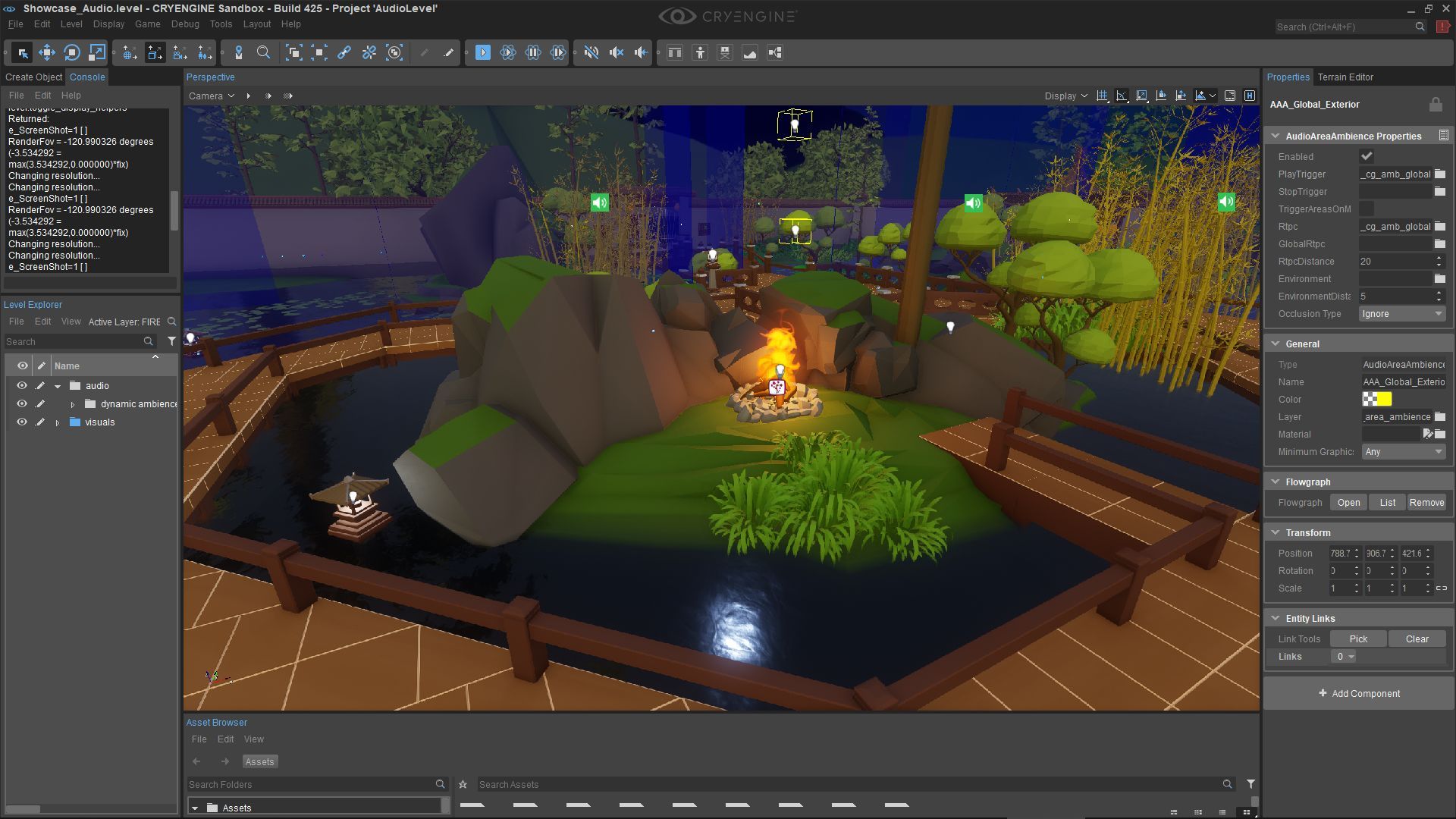The height and width of the screenshot is (819, 1456).
Task: Hide the visuals layer with eye icon
Action: pos(22,422)
